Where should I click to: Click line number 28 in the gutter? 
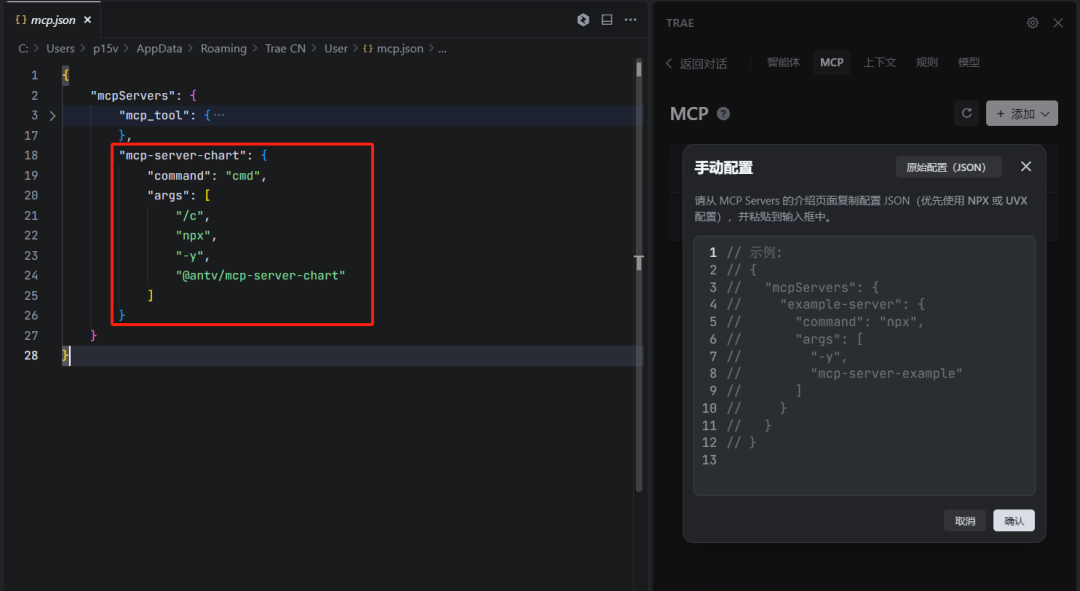coord(31,355)
